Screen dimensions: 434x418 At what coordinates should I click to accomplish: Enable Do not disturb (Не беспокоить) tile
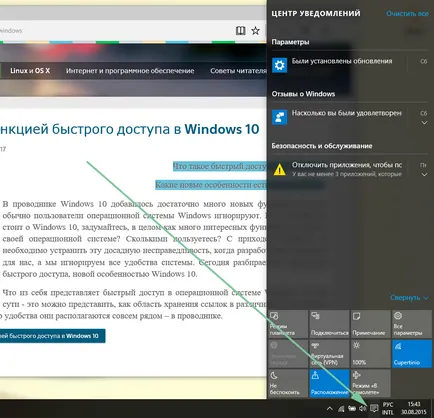click(288, 383)
